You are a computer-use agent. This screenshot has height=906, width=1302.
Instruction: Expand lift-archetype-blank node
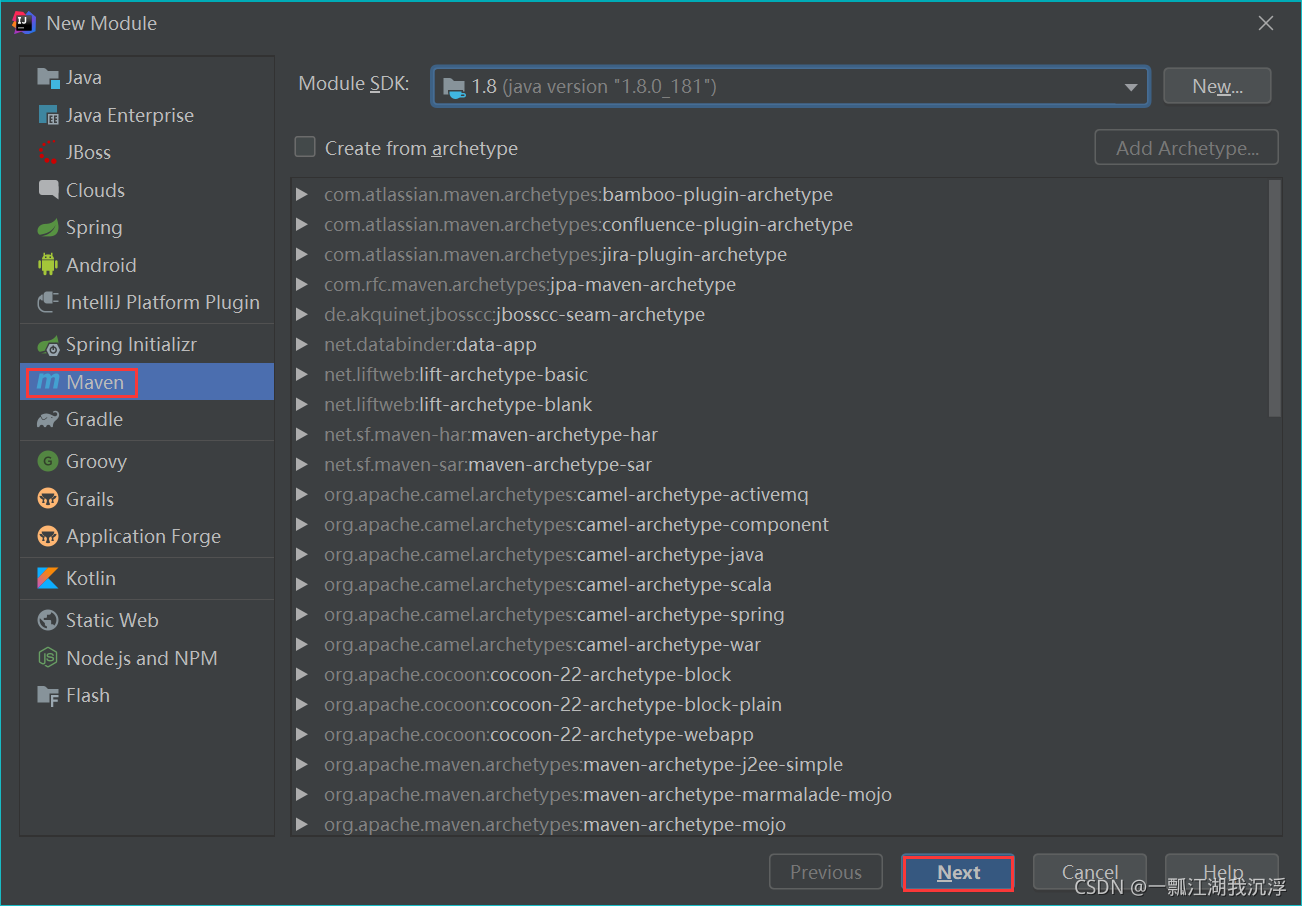[302, 405]
